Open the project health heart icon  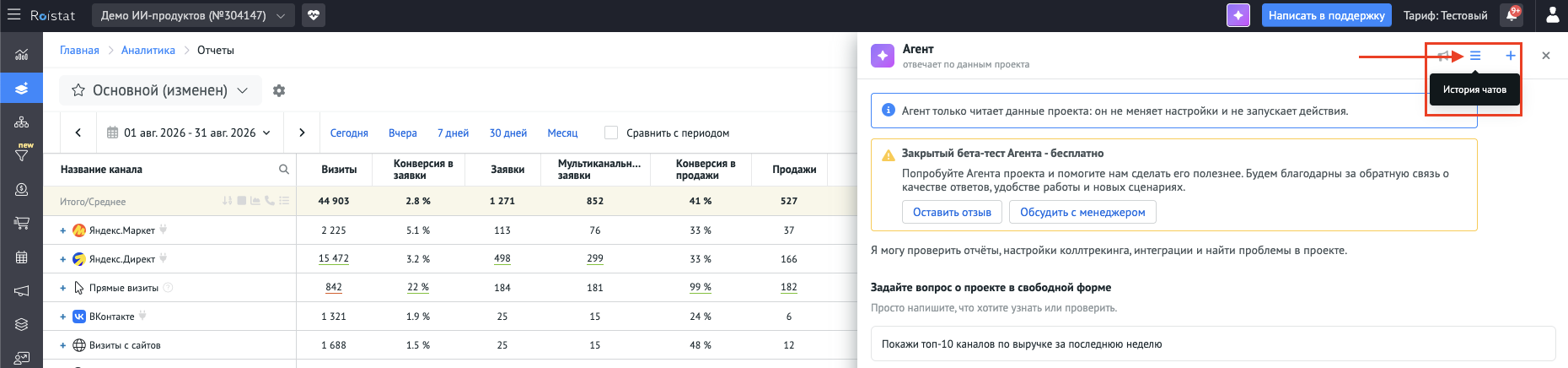(313, 15)
